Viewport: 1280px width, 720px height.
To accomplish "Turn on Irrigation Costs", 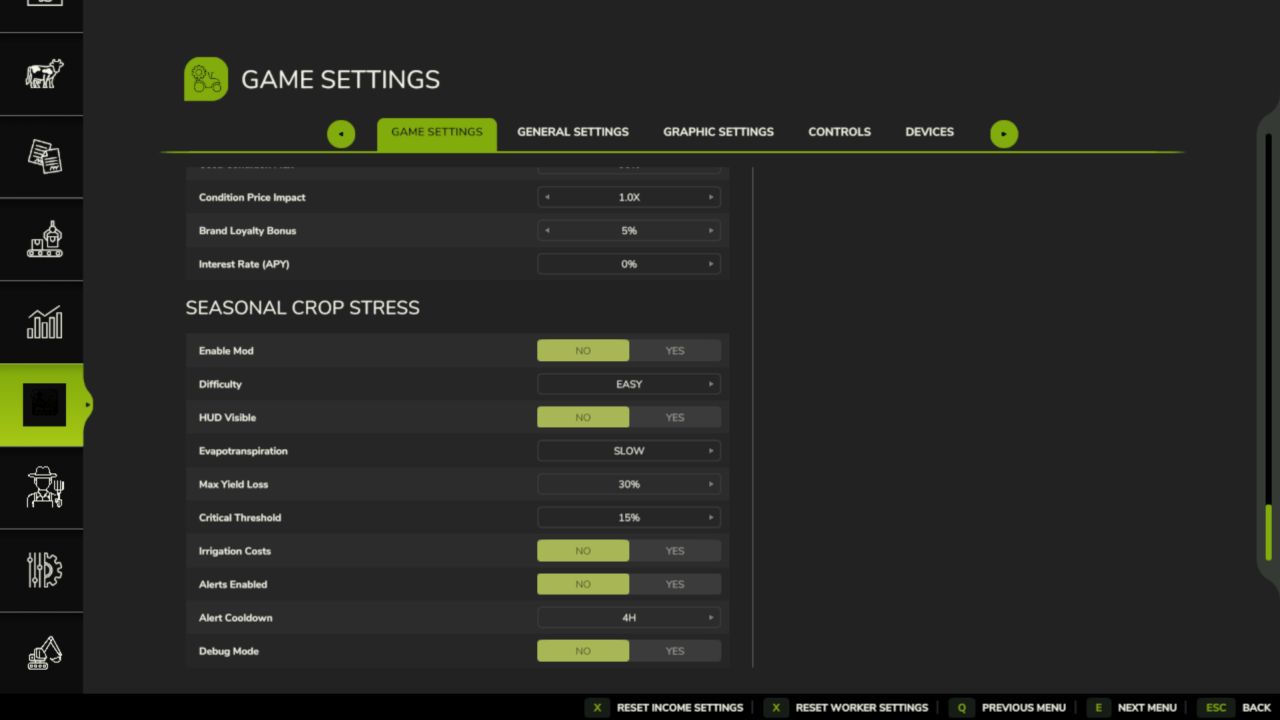I will [674, 550].
